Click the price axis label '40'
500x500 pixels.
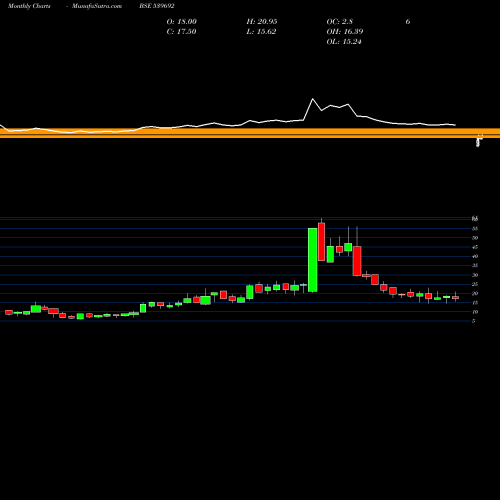pyautogui.click(x=475, y=256)
